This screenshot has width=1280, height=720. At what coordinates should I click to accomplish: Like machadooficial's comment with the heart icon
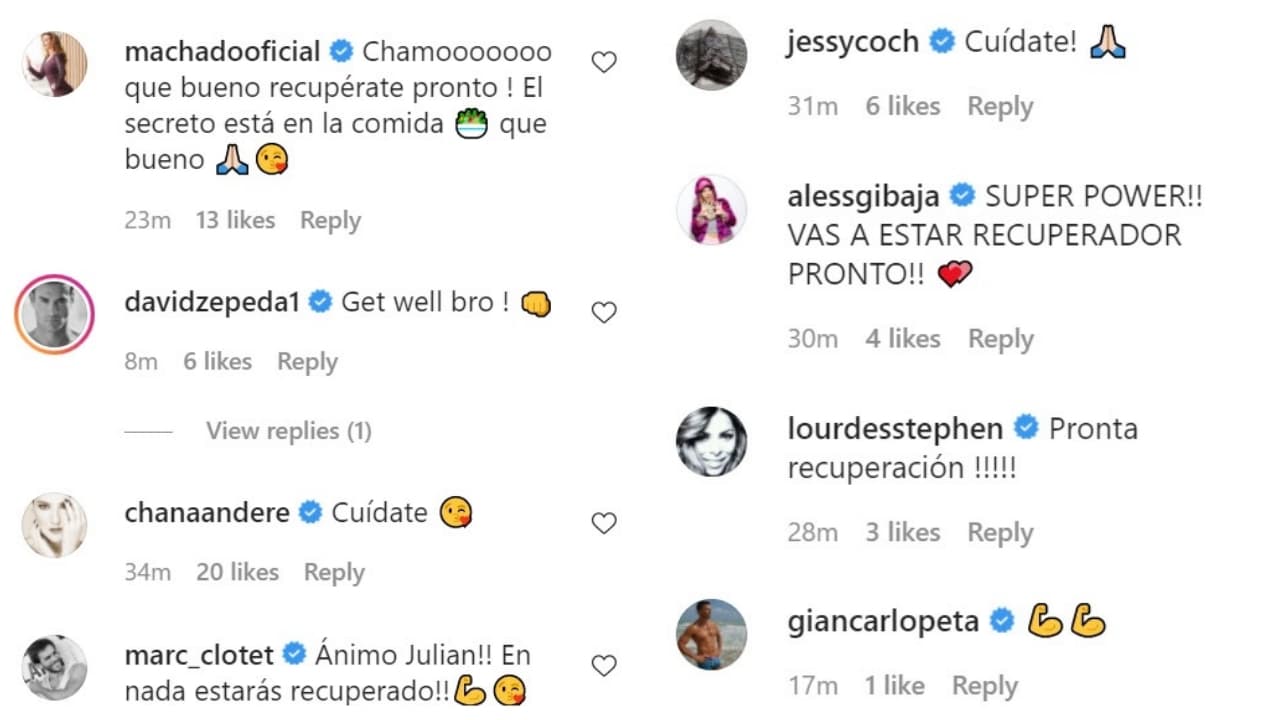click(604, 61)
